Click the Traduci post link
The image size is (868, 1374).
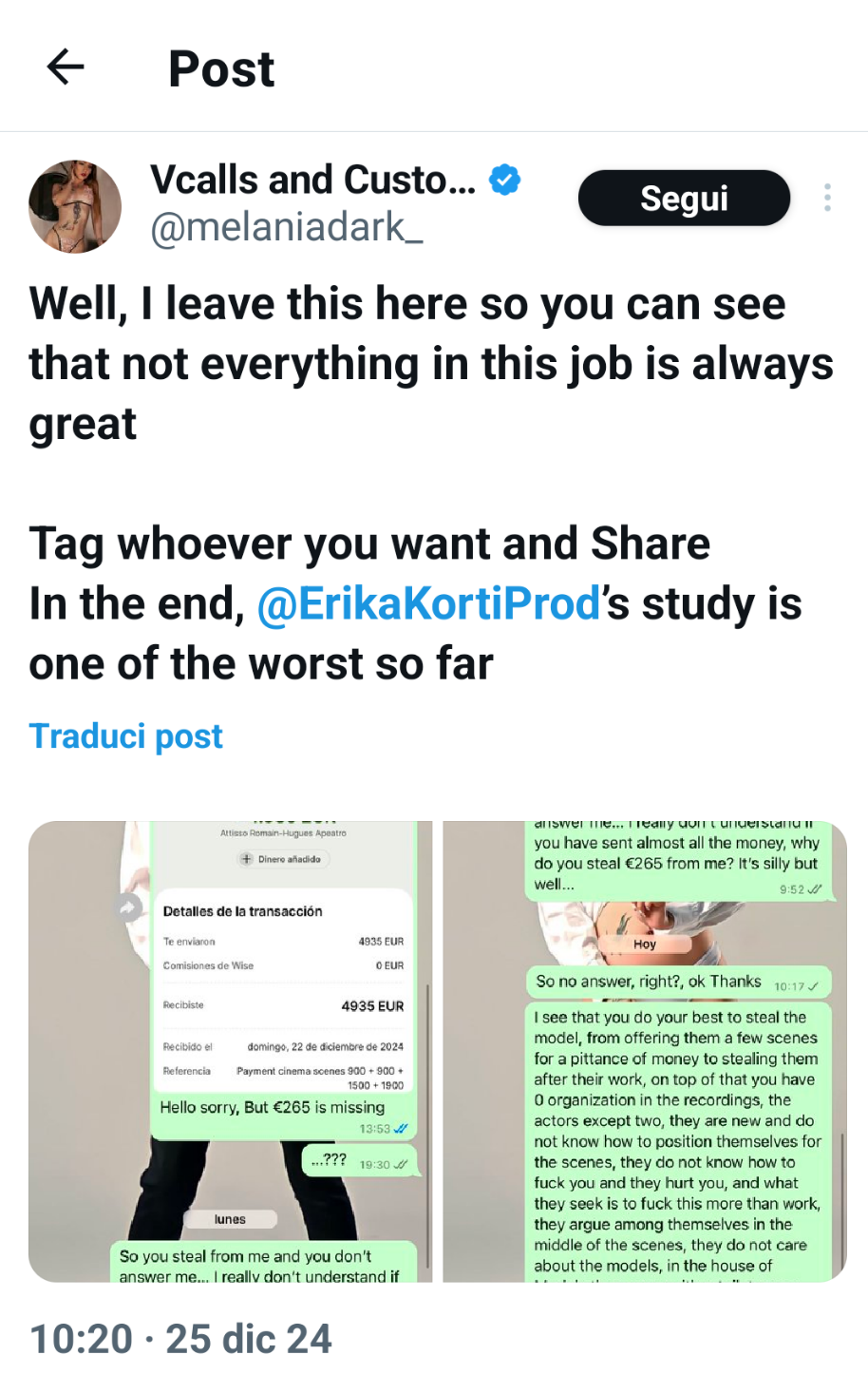pos(126,736)
